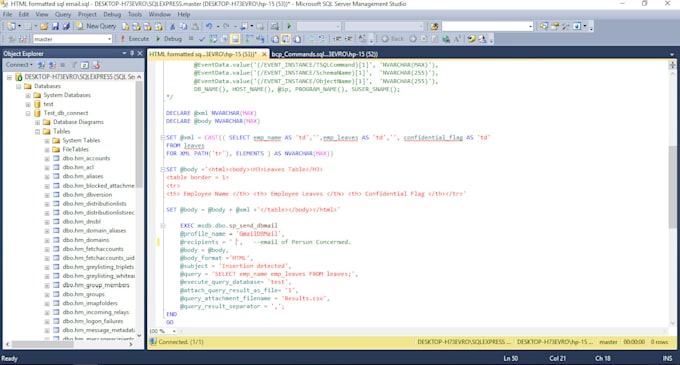Open the View menu
680x365 pixels.
click(42, 14)
